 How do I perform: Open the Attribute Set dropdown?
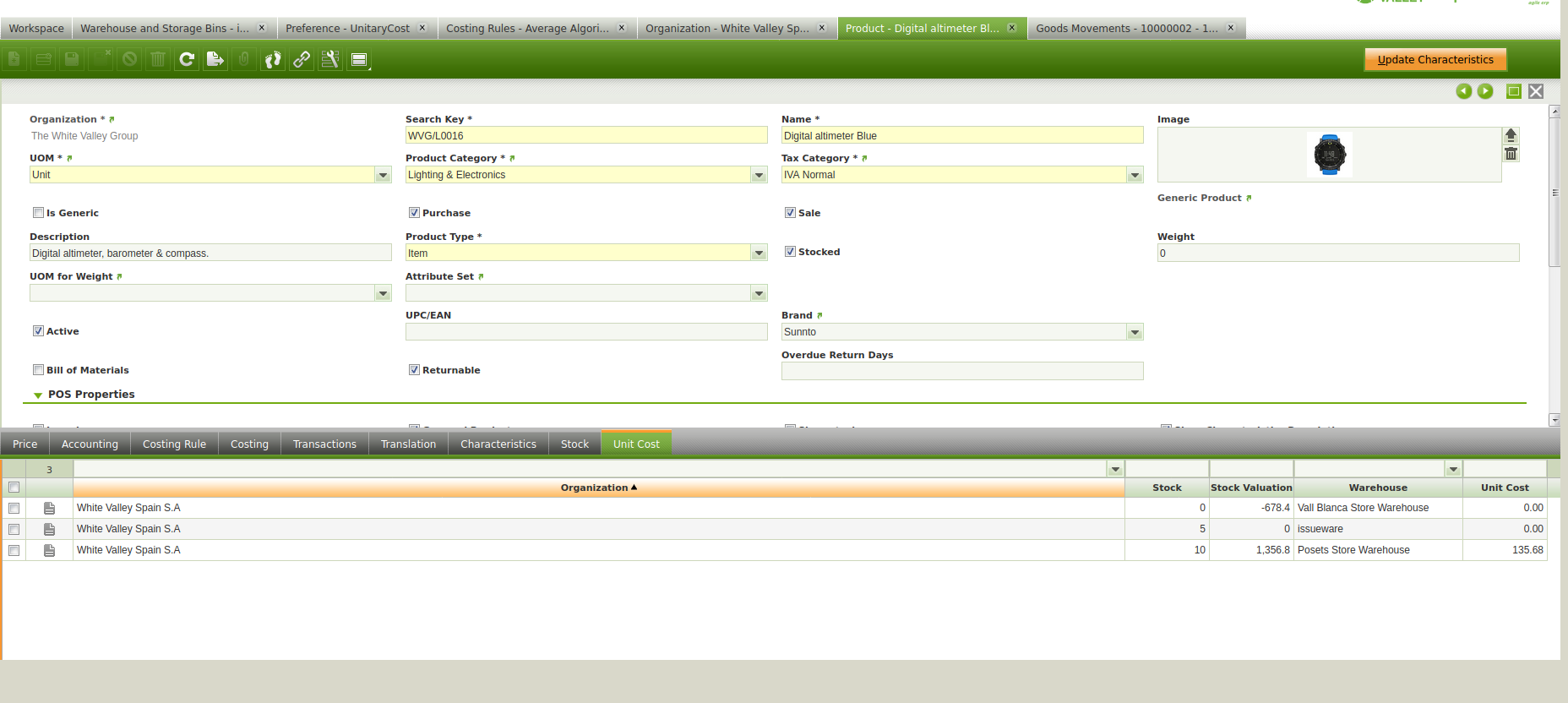coord(759,293)
